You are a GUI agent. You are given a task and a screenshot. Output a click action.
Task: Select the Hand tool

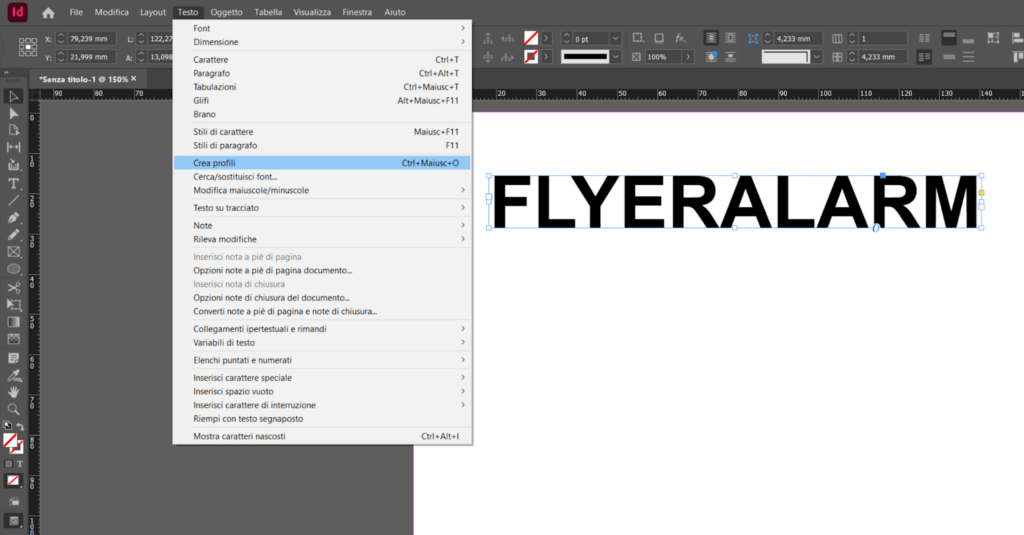pyautogui.click(x=14, y=392)
